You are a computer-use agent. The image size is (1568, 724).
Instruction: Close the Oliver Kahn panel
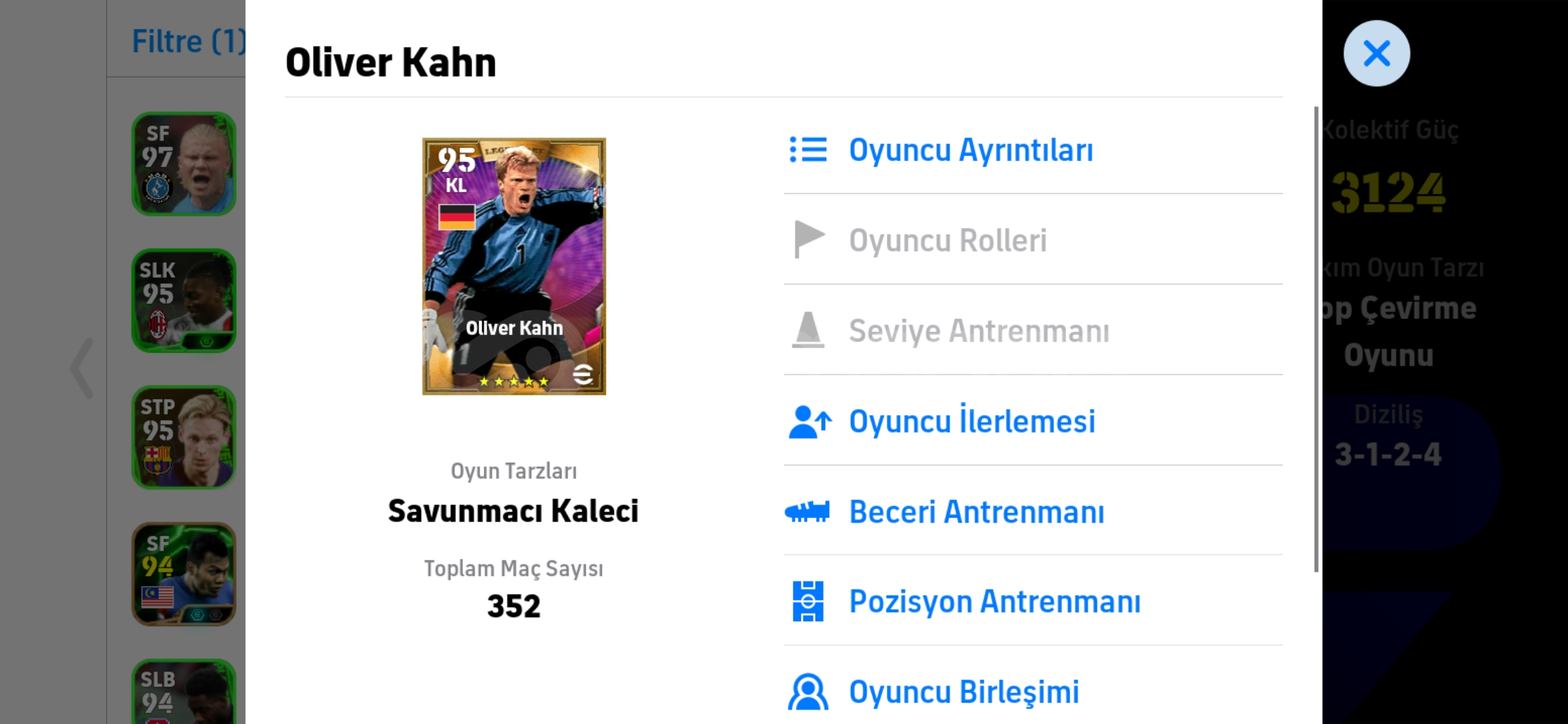[1376, 53]
